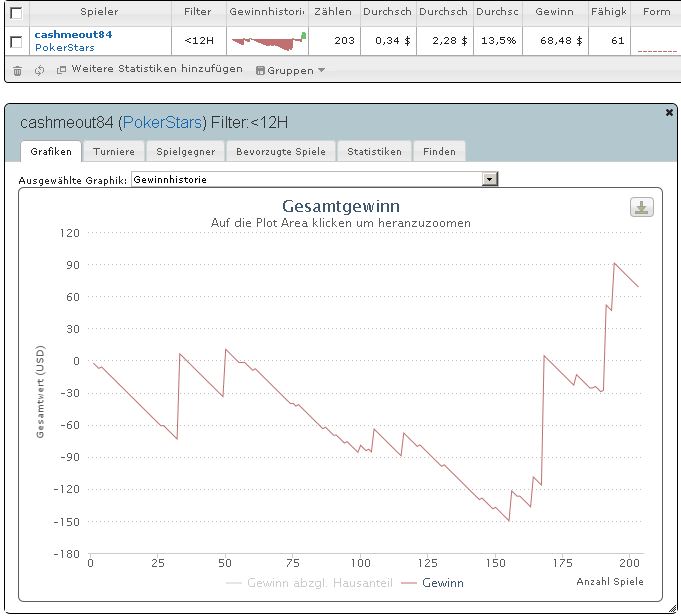Switch to the Finden tab

439,152
